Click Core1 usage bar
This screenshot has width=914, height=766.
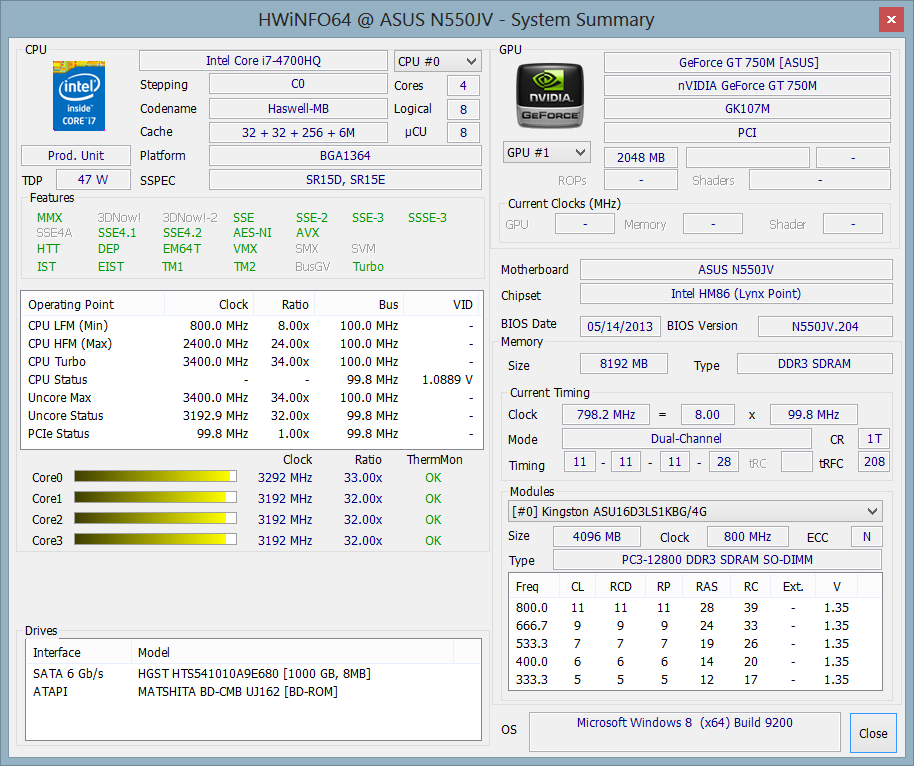coord(156,498)
